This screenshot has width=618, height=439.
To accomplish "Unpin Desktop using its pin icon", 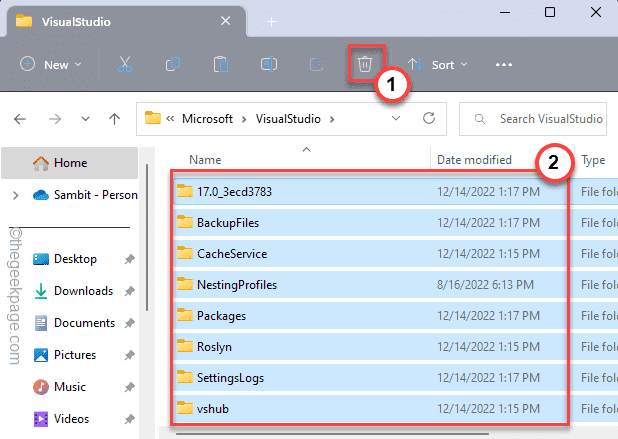I will [x=129, y=259].
